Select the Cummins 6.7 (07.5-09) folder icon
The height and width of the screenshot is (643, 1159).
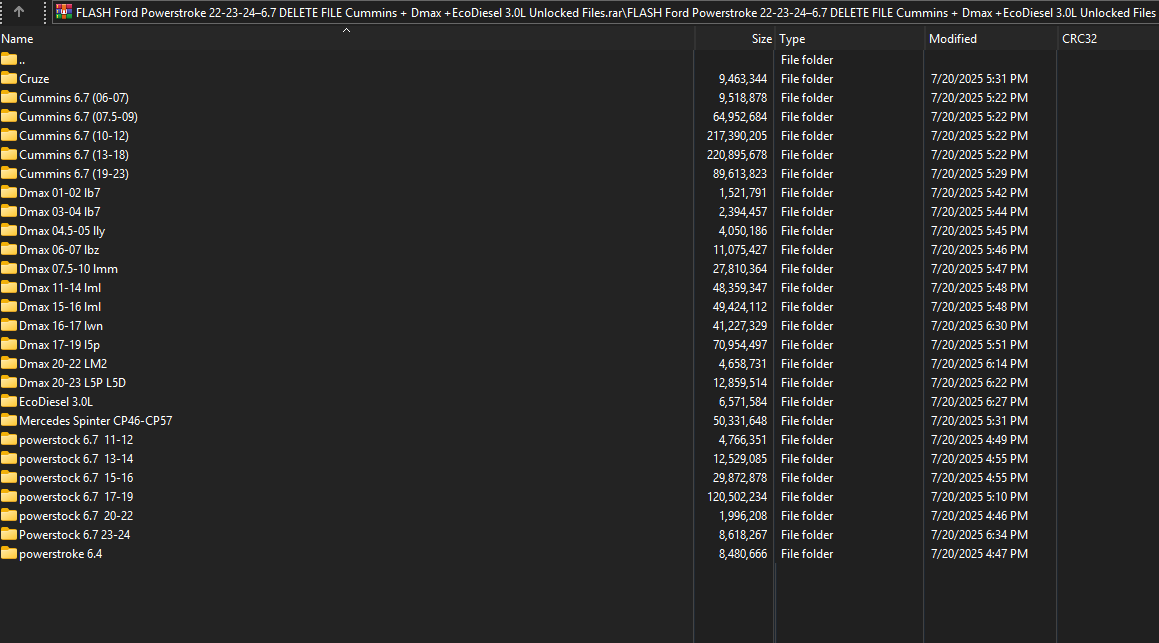9,116
